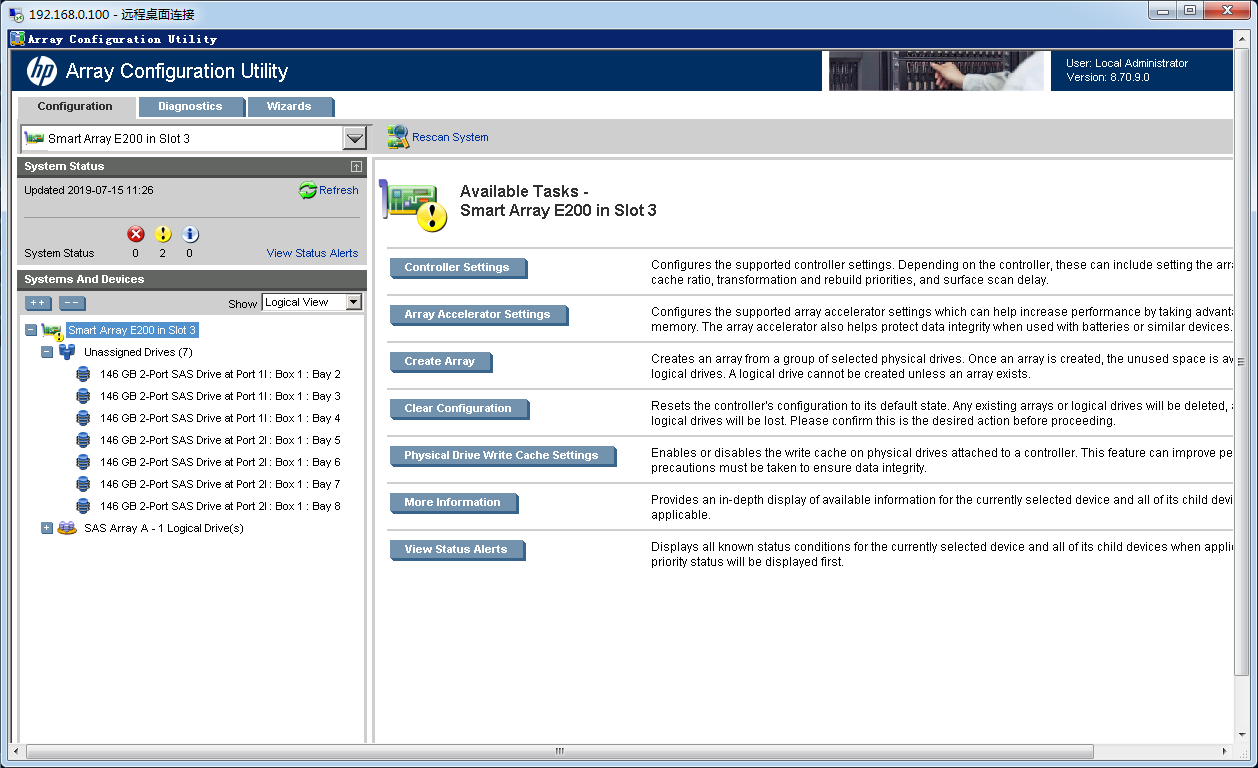Click the More Information button
Image resolution: width=1258 pixels, height=768 pixels.
pyautogui.click(x=454, y=503)
